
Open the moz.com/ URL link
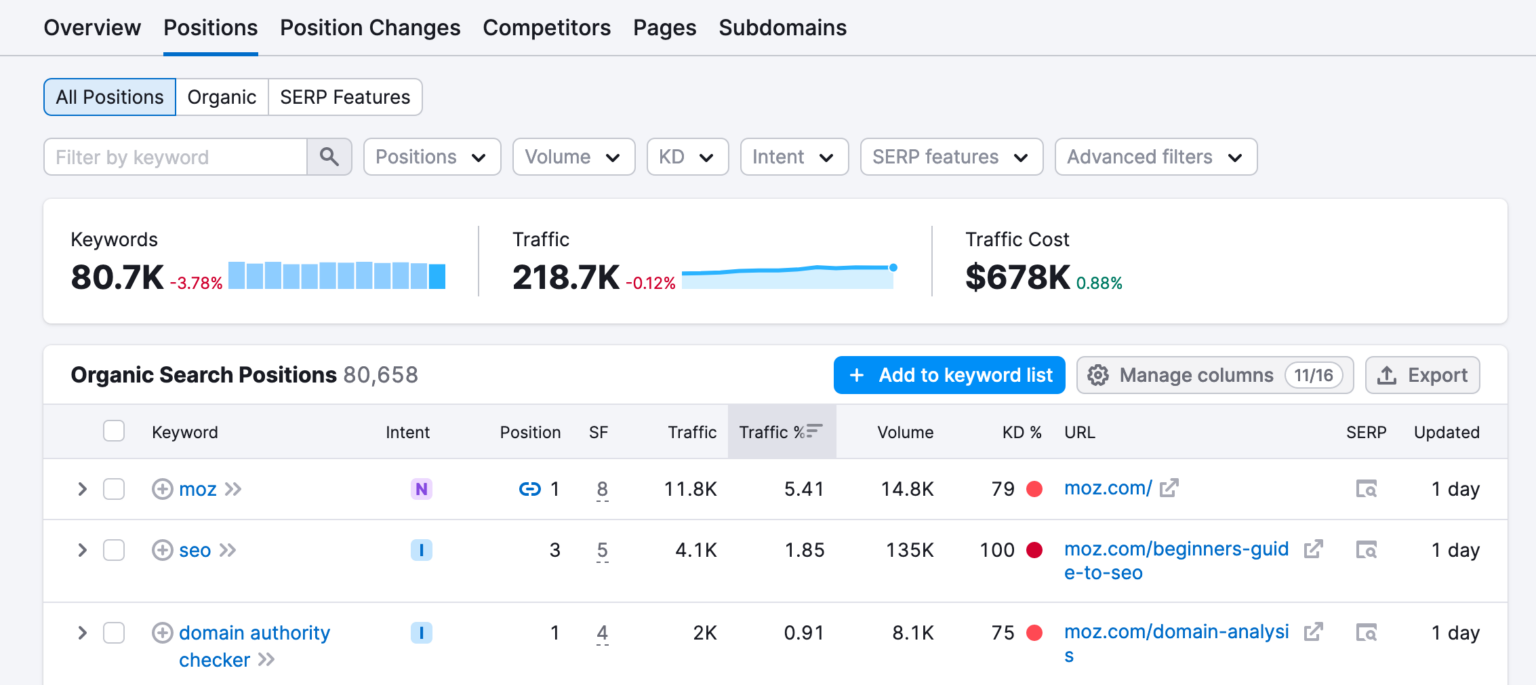point(1108,488)
